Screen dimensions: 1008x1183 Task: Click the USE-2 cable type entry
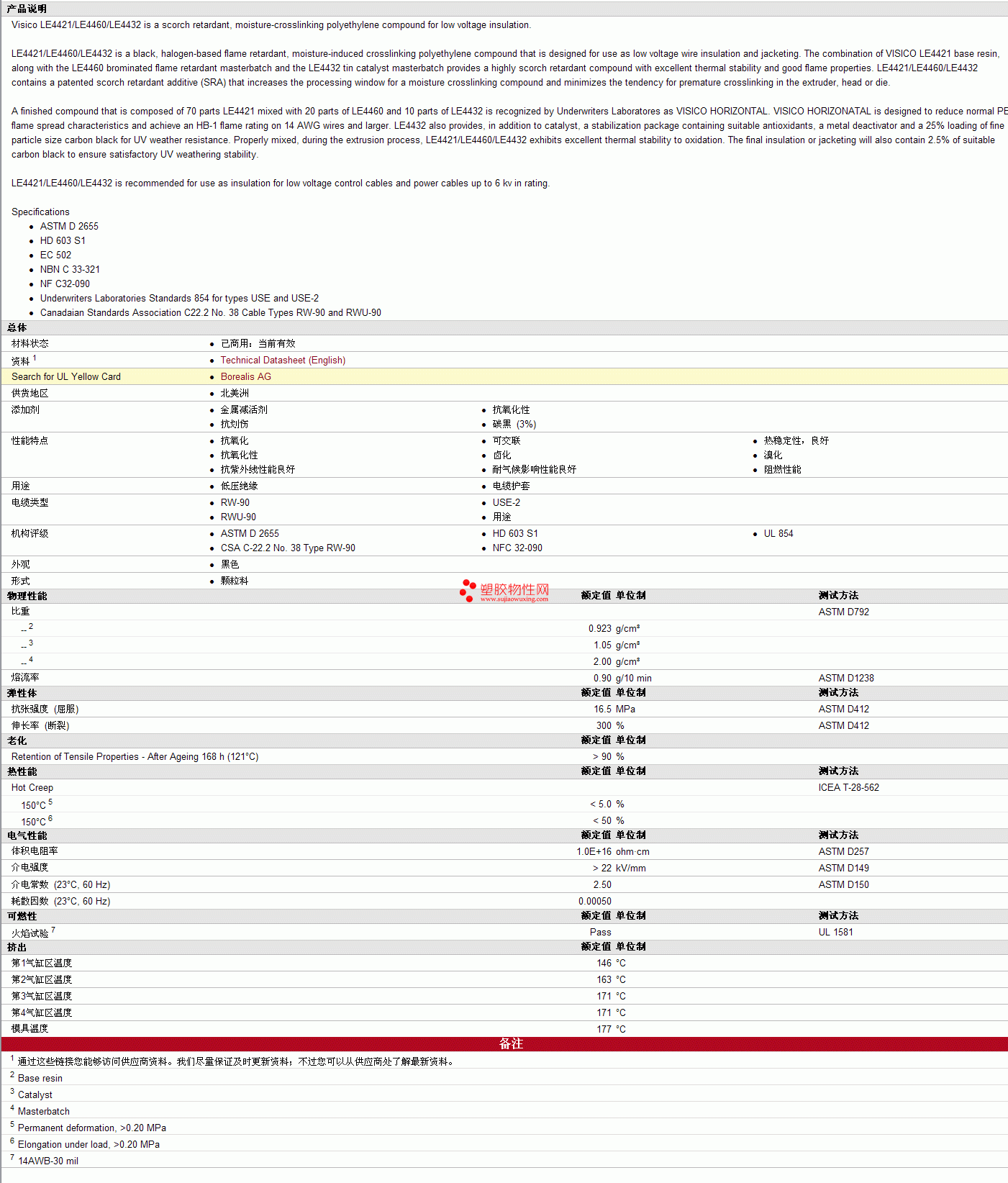[x=507, y=503]
